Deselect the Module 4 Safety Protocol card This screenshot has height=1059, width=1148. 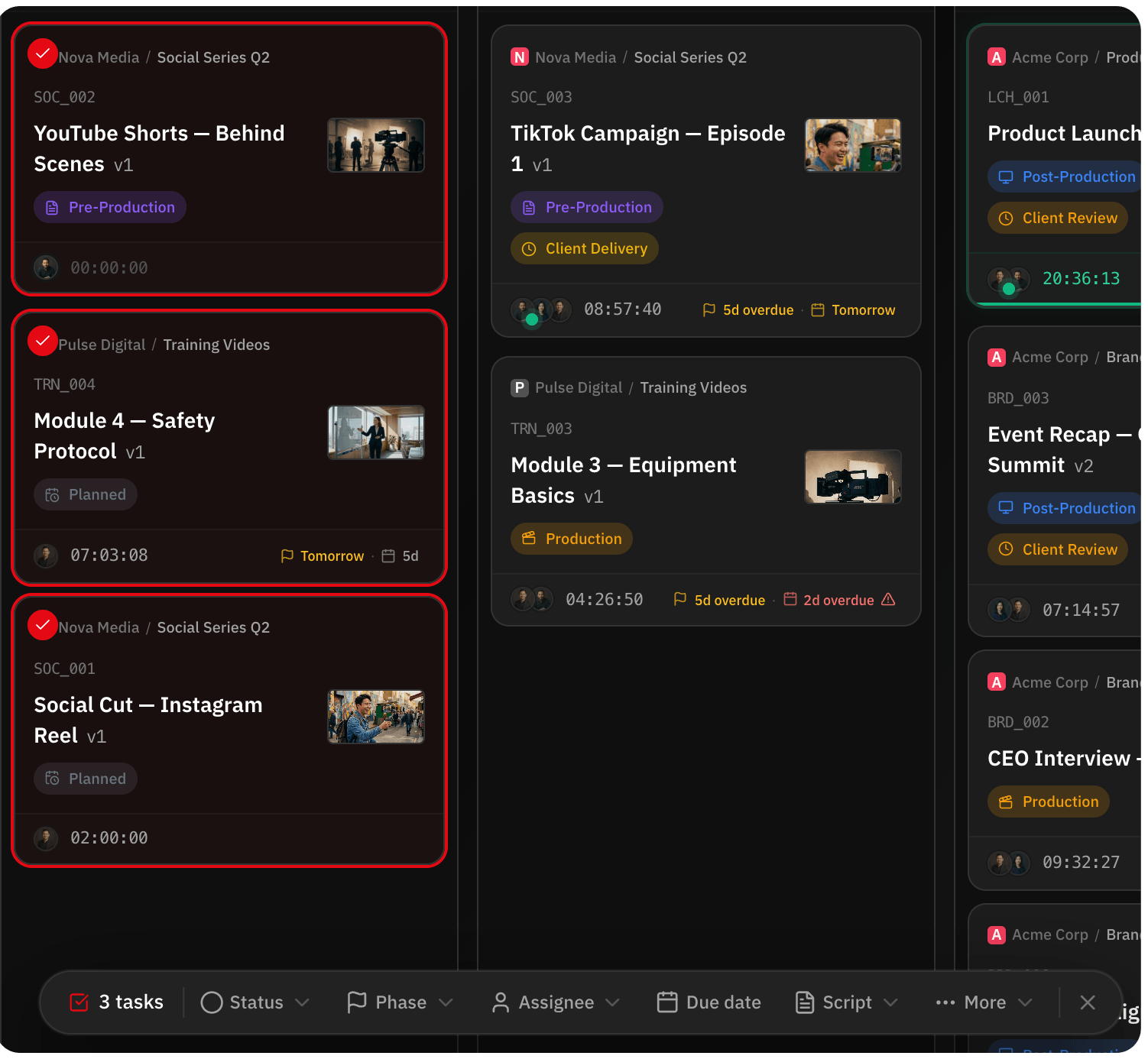(43, 341)
